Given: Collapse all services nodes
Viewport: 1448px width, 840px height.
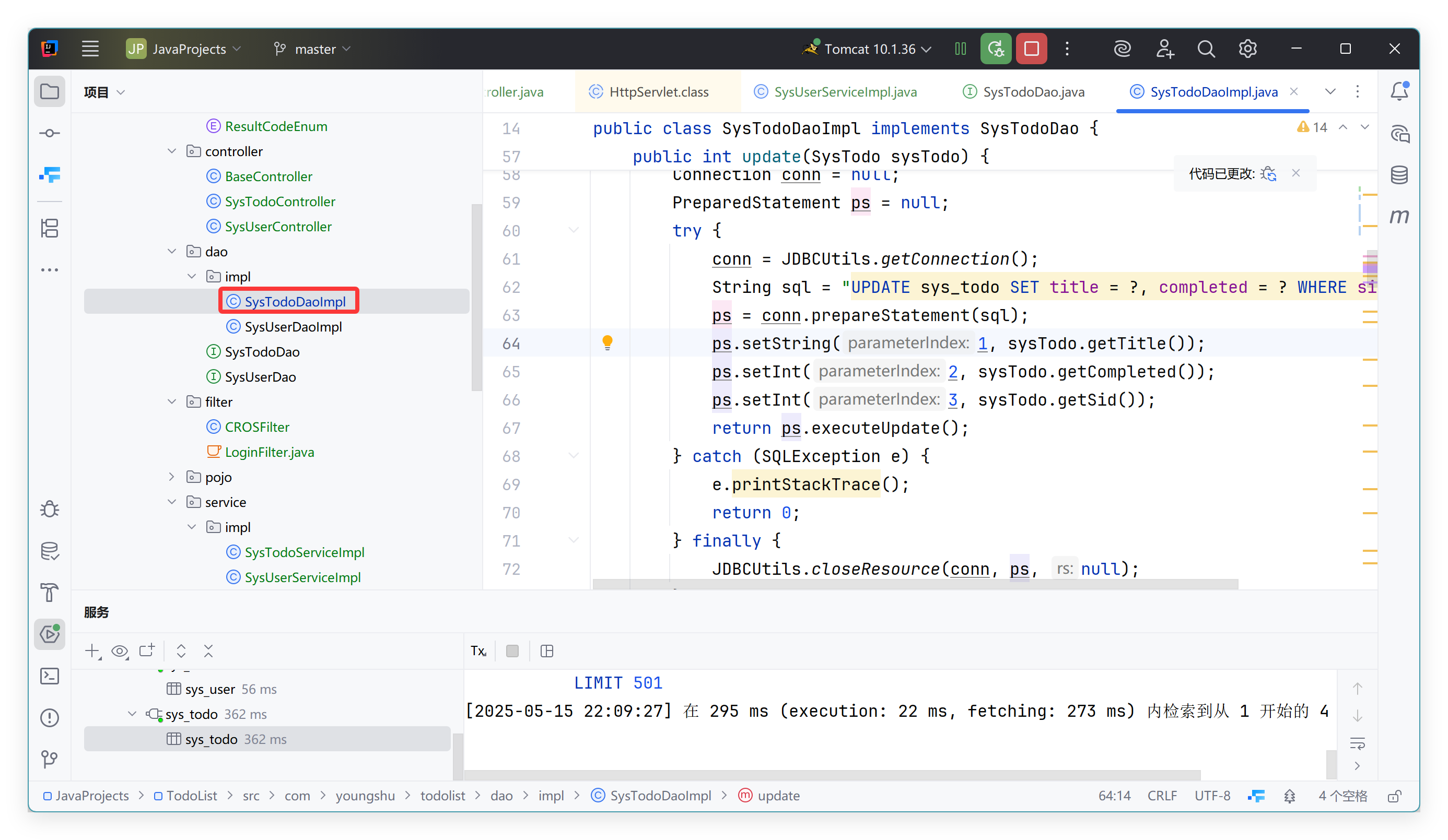Looking at the screenshot, I should pos(208,651).
